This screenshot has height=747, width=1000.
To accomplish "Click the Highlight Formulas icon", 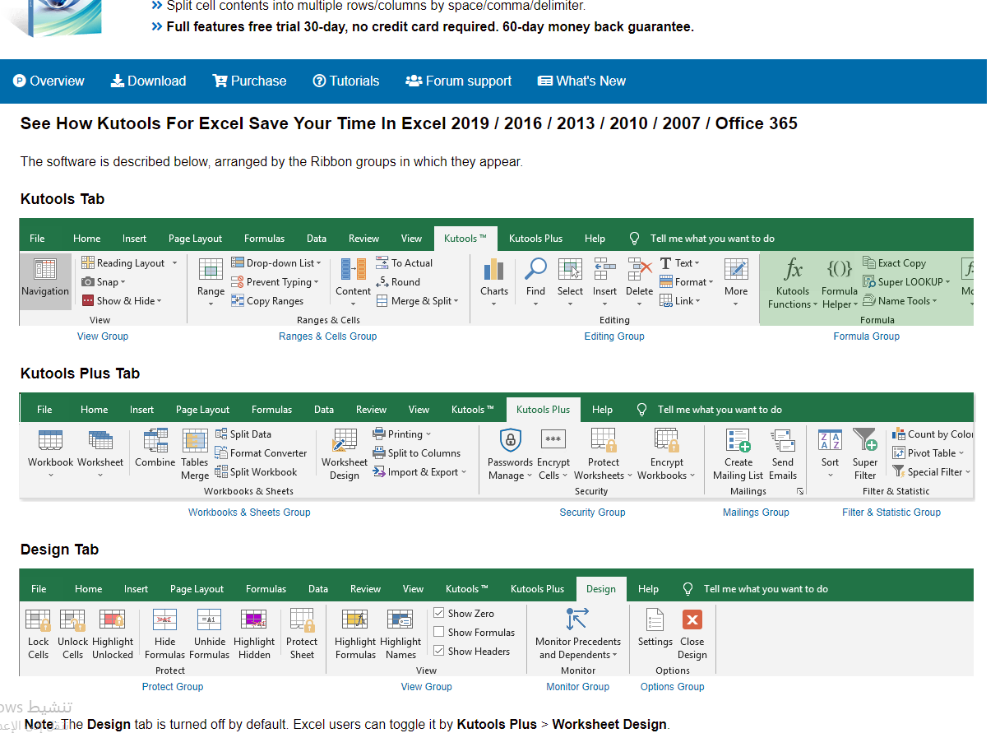I will [x=355, y=620].
